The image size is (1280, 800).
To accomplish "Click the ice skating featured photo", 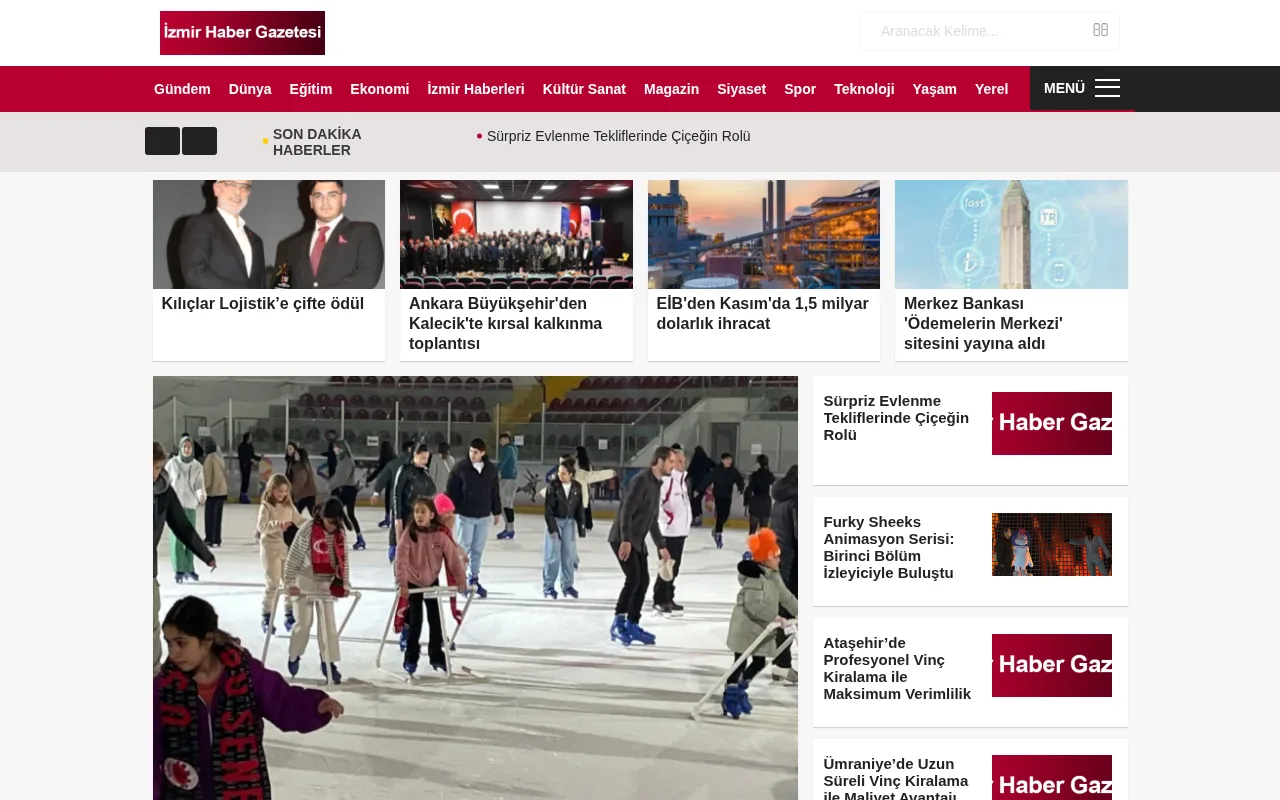I will click(x=476, y=588).
